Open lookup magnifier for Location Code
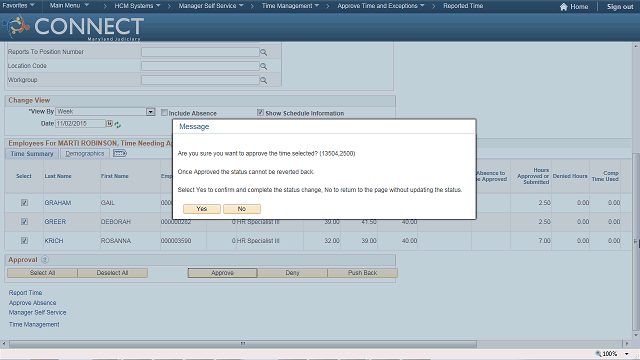Viewport: 640px width, 360px height. tap(264, 66)
